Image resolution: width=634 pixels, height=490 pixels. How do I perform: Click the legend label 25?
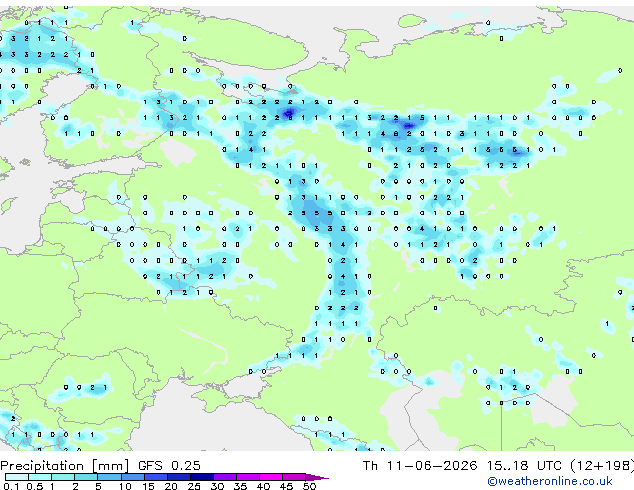194,486
